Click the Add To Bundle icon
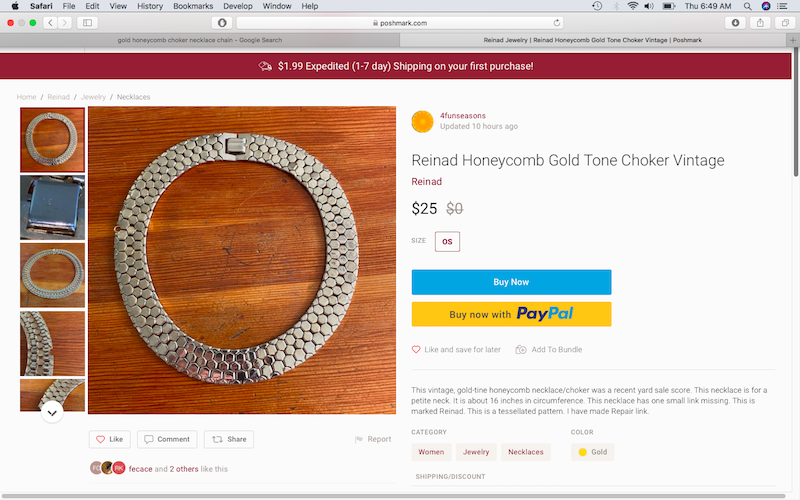This screenshot has height=500, width=800. click(x=521, y=350)
